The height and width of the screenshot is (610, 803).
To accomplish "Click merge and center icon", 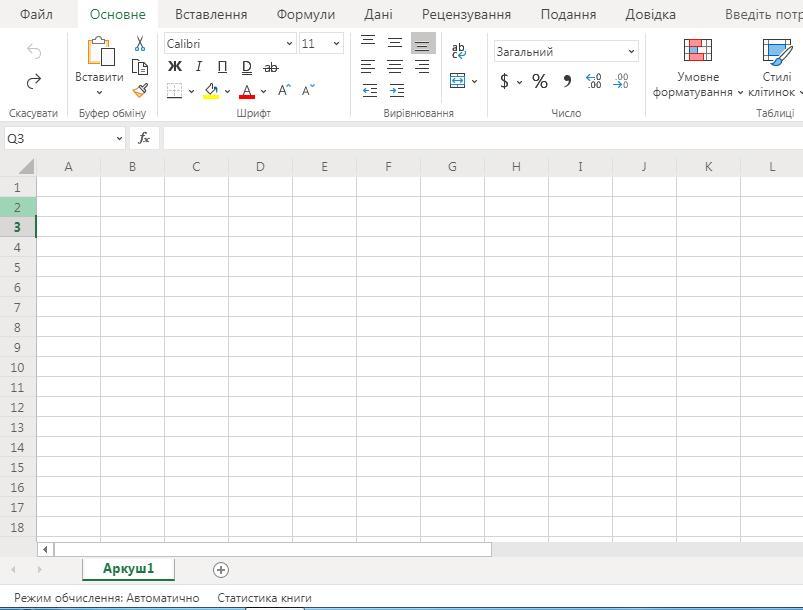I will tap(457, 80).
